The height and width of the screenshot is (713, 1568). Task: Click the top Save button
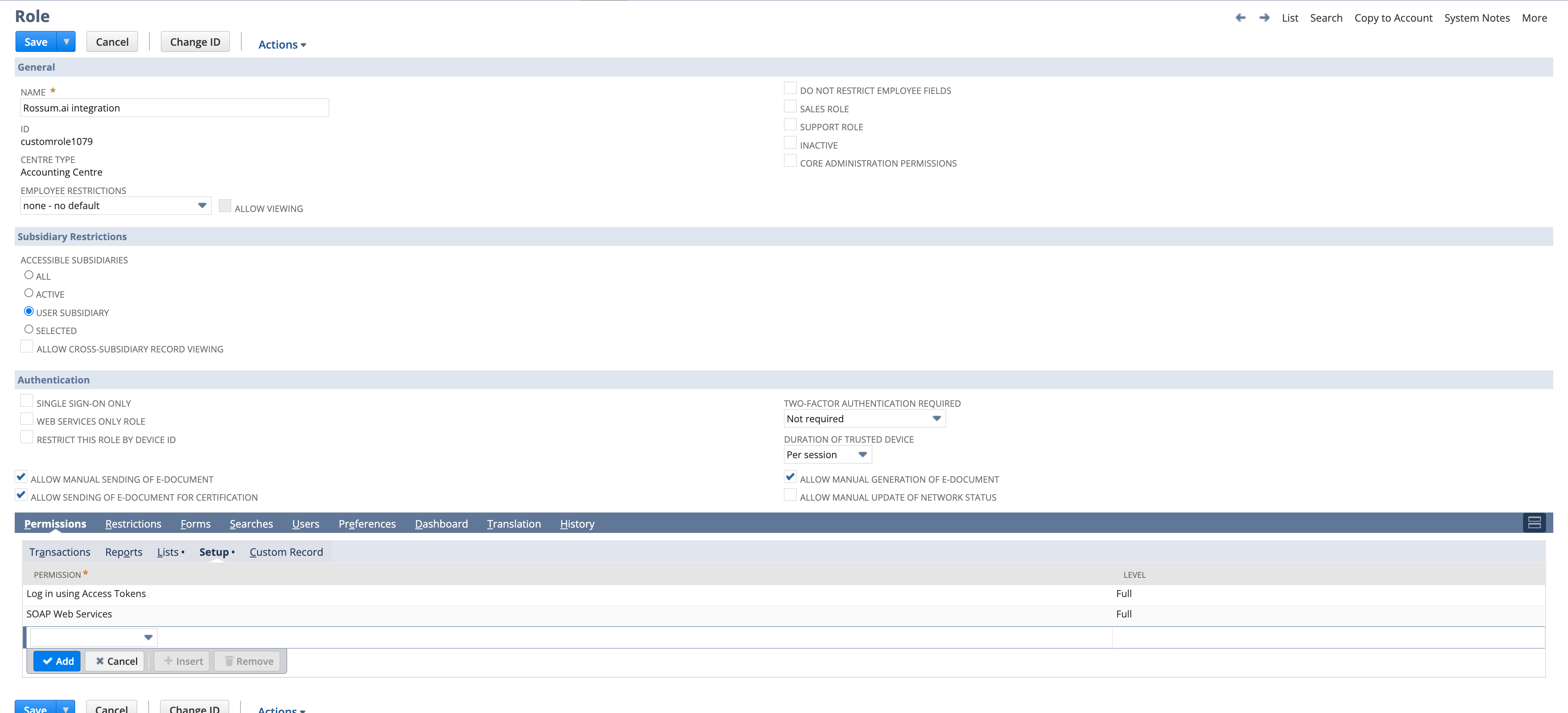pos(36,41)
